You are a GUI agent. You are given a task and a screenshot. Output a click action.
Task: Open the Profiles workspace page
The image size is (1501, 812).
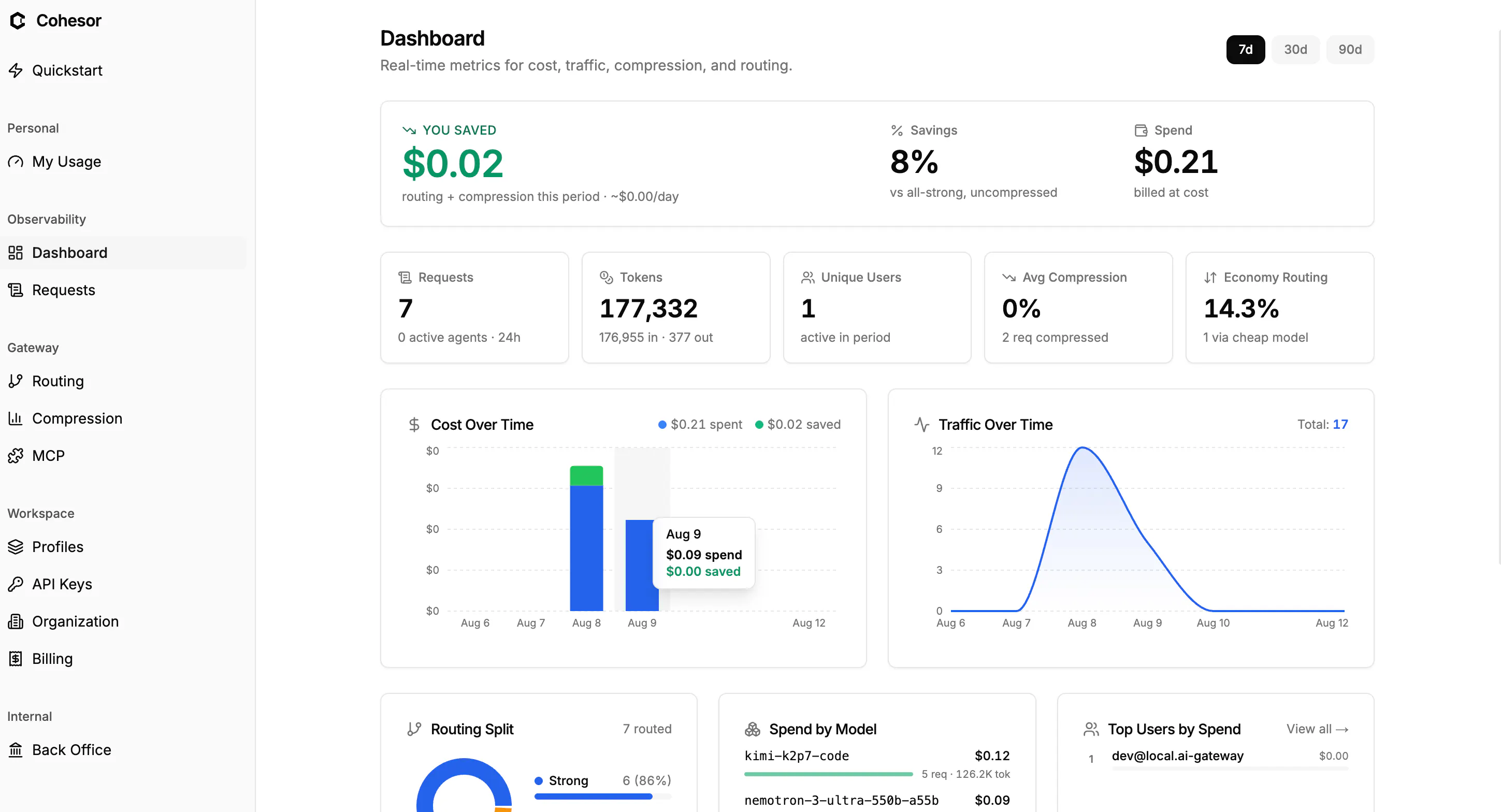(x=123, y=546)
